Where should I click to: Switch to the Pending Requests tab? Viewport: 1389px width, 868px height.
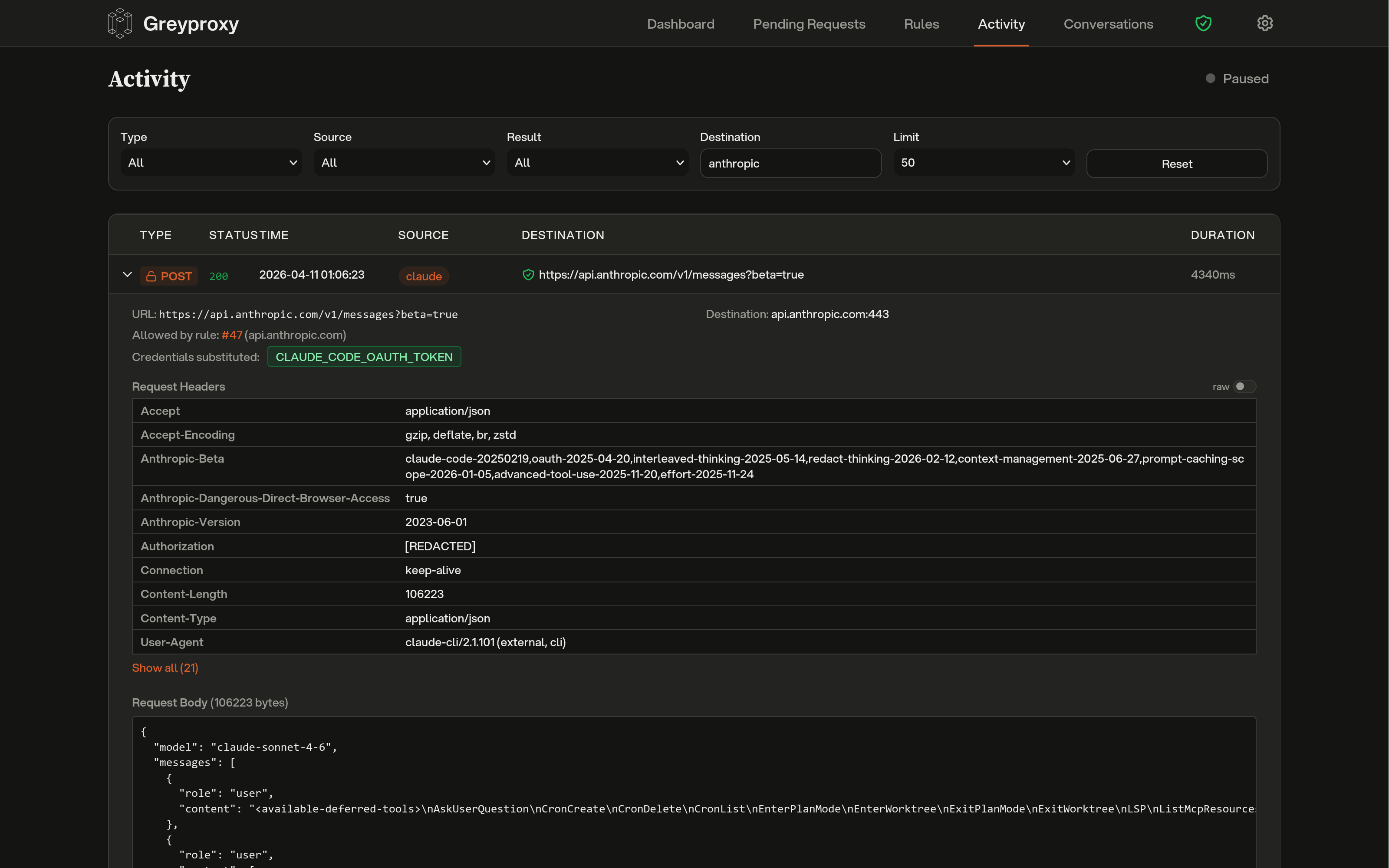809,23
